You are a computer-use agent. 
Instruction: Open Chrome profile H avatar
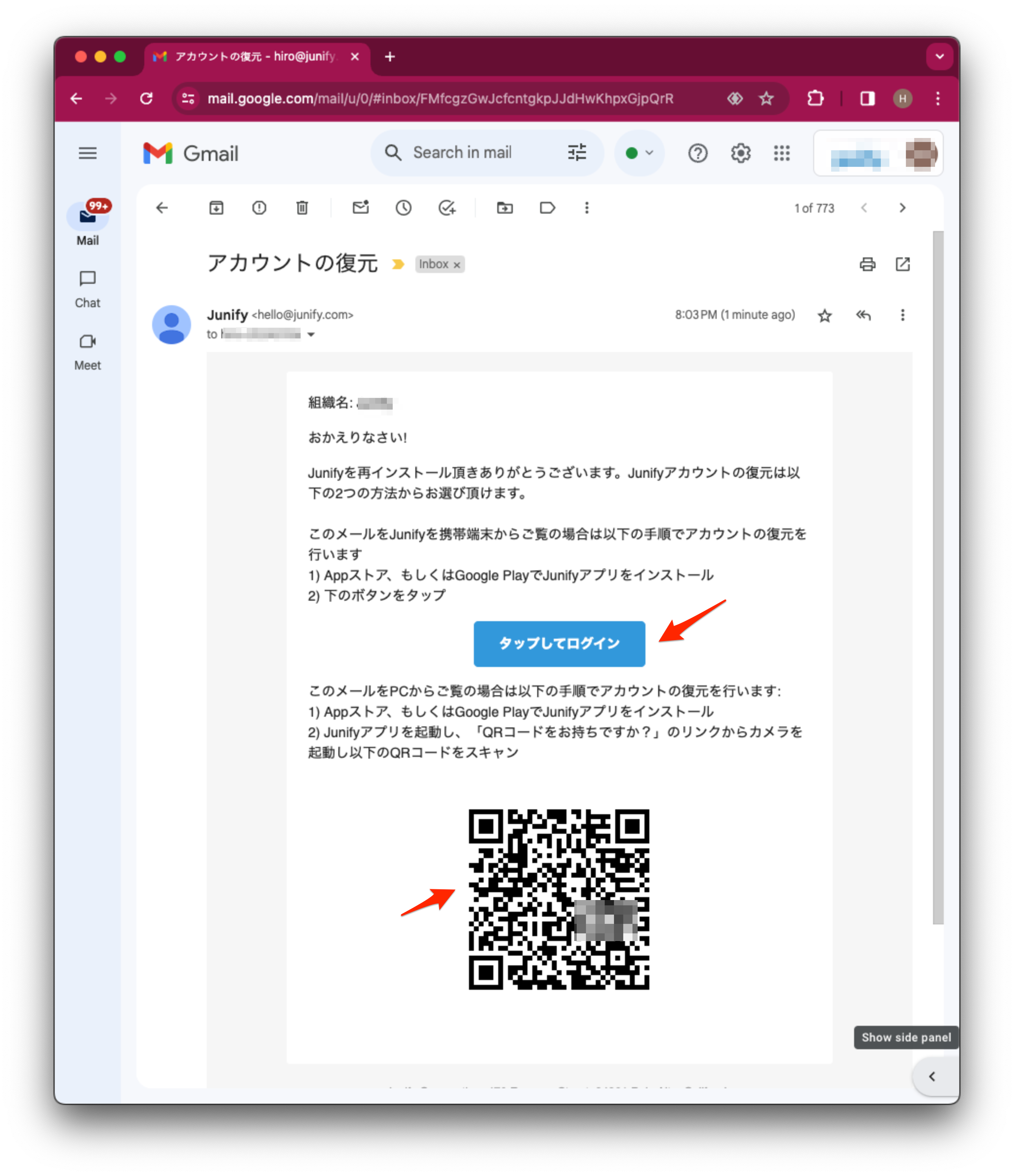[x=903, y=99]
